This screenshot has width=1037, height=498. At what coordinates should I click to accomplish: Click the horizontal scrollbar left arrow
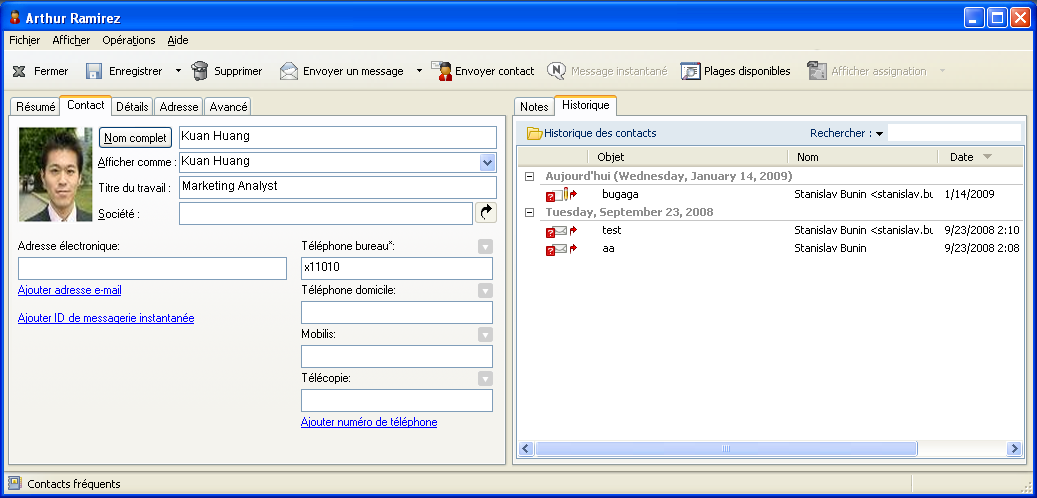[526, 449]
